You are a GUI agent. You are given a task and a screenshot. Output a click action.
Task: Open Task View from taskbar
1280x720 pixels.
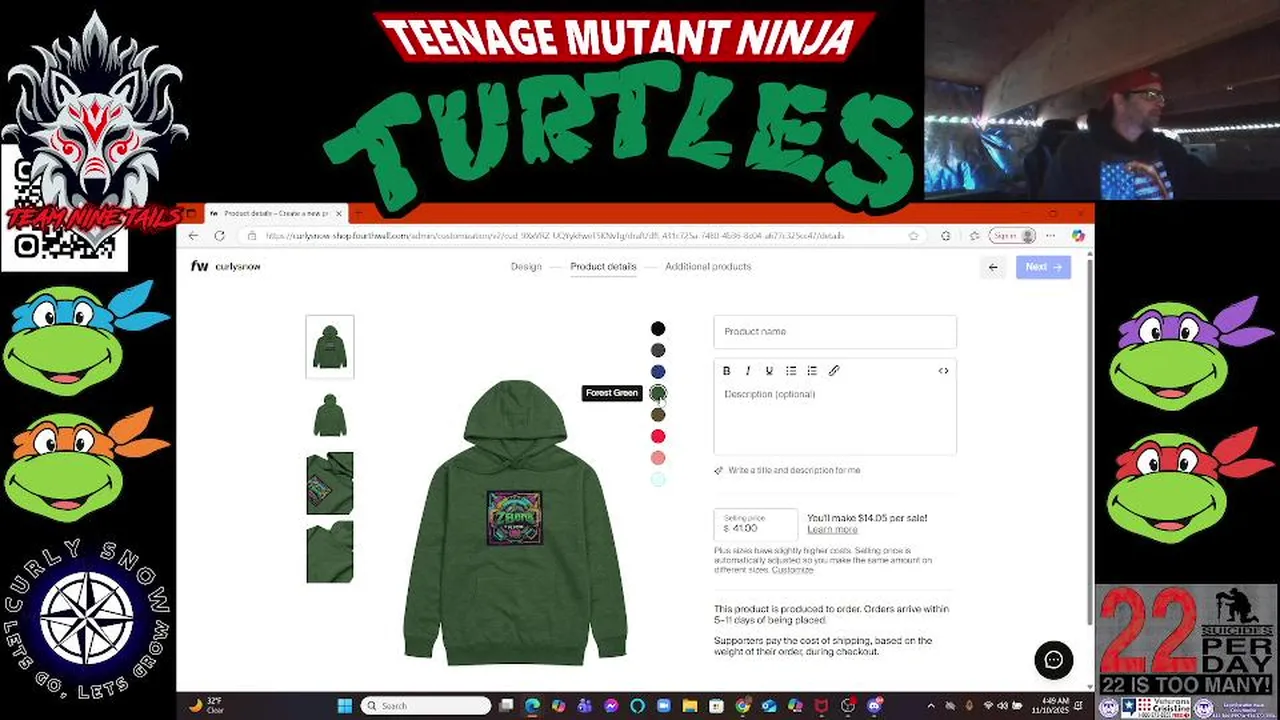pos(506,705)
